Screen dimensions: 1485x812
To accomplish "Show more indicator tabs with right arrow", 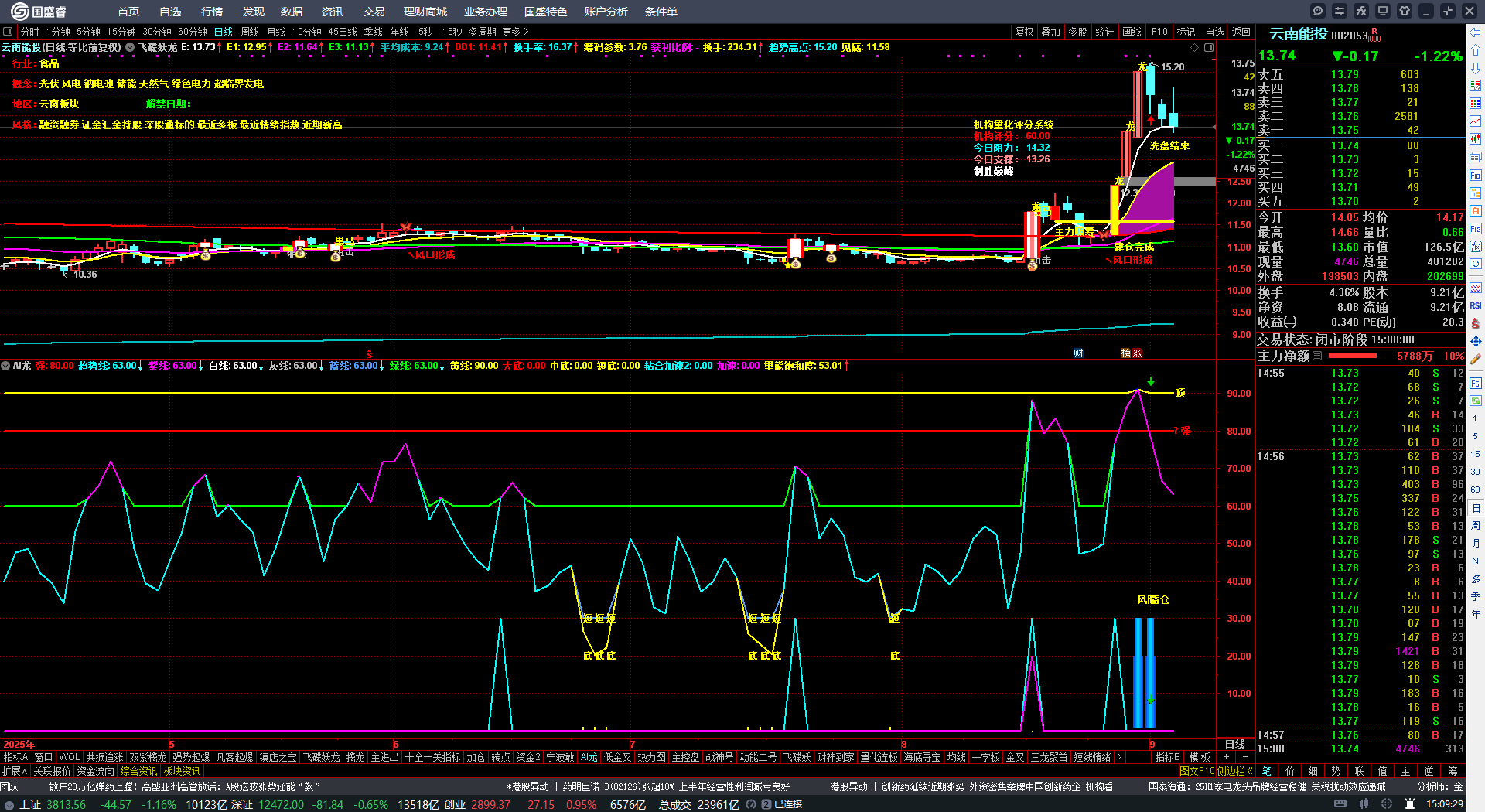I will [1118, 757].
